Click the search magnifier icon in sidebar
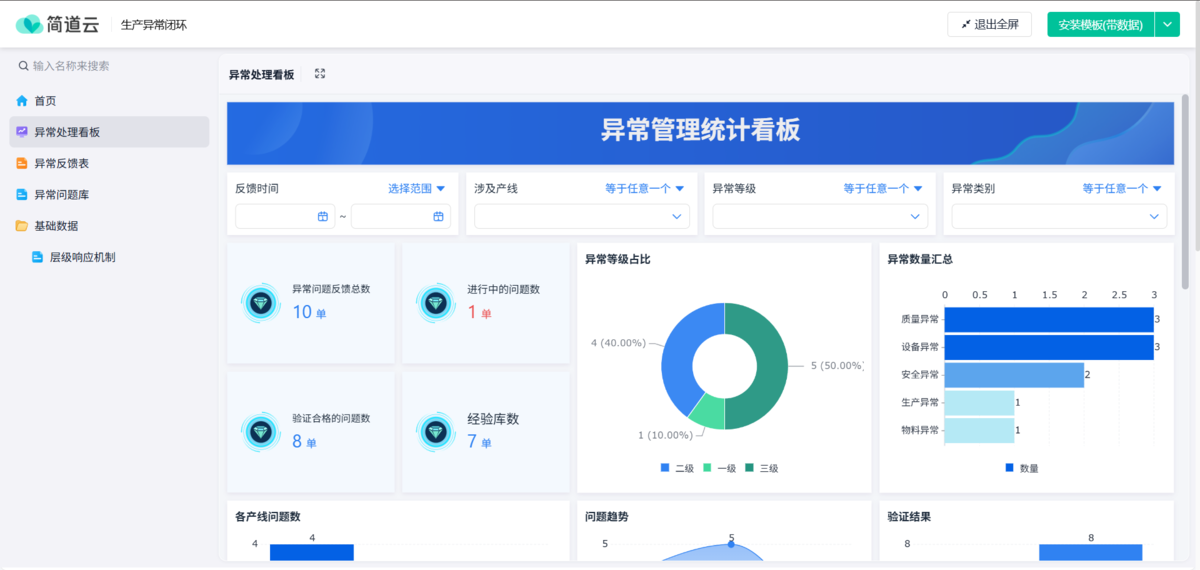Viewport: 1200px width, 570px height. tap(23, 66)
